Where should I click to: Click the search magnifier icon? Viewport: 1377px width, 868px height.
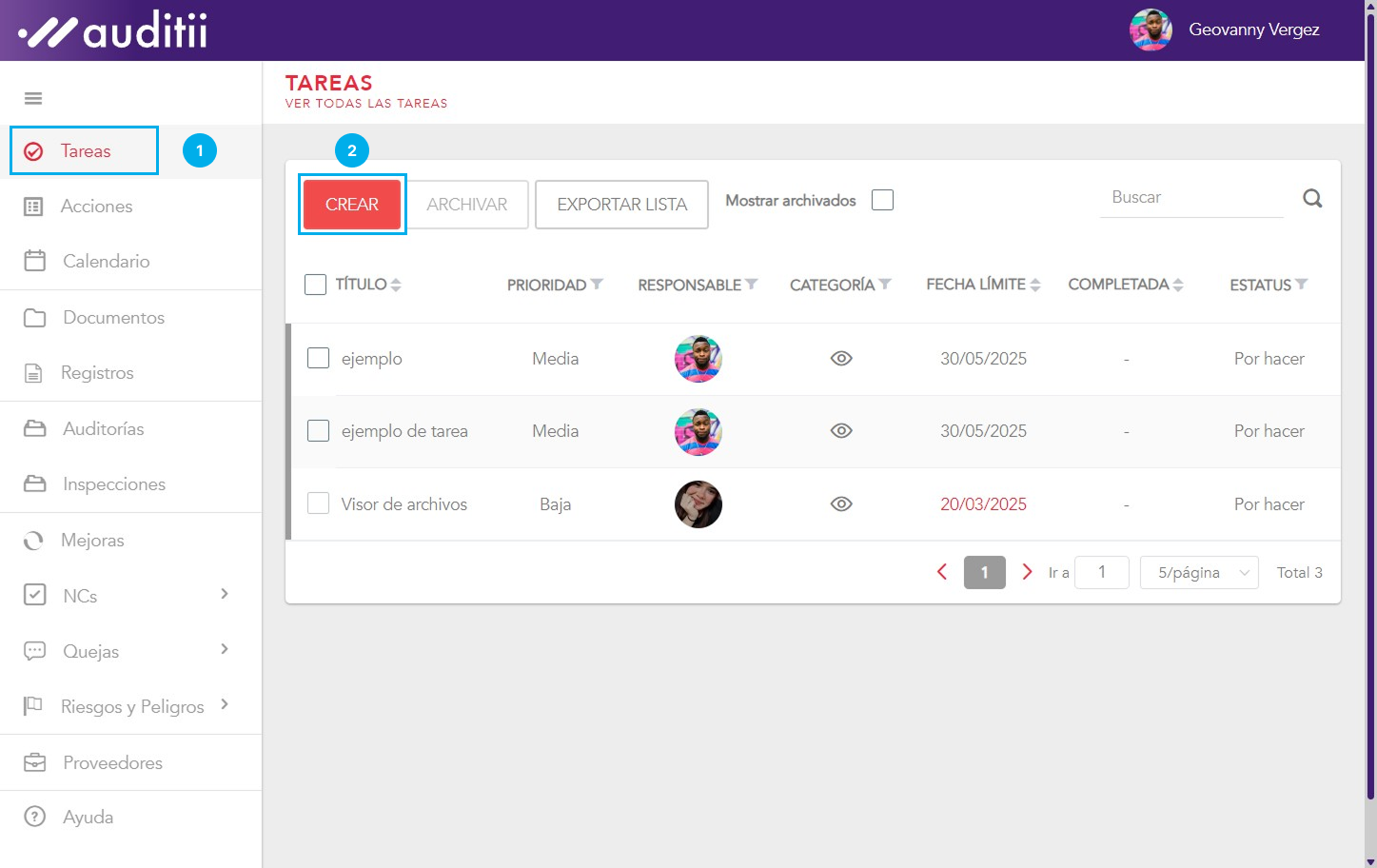click(1312, 198)
